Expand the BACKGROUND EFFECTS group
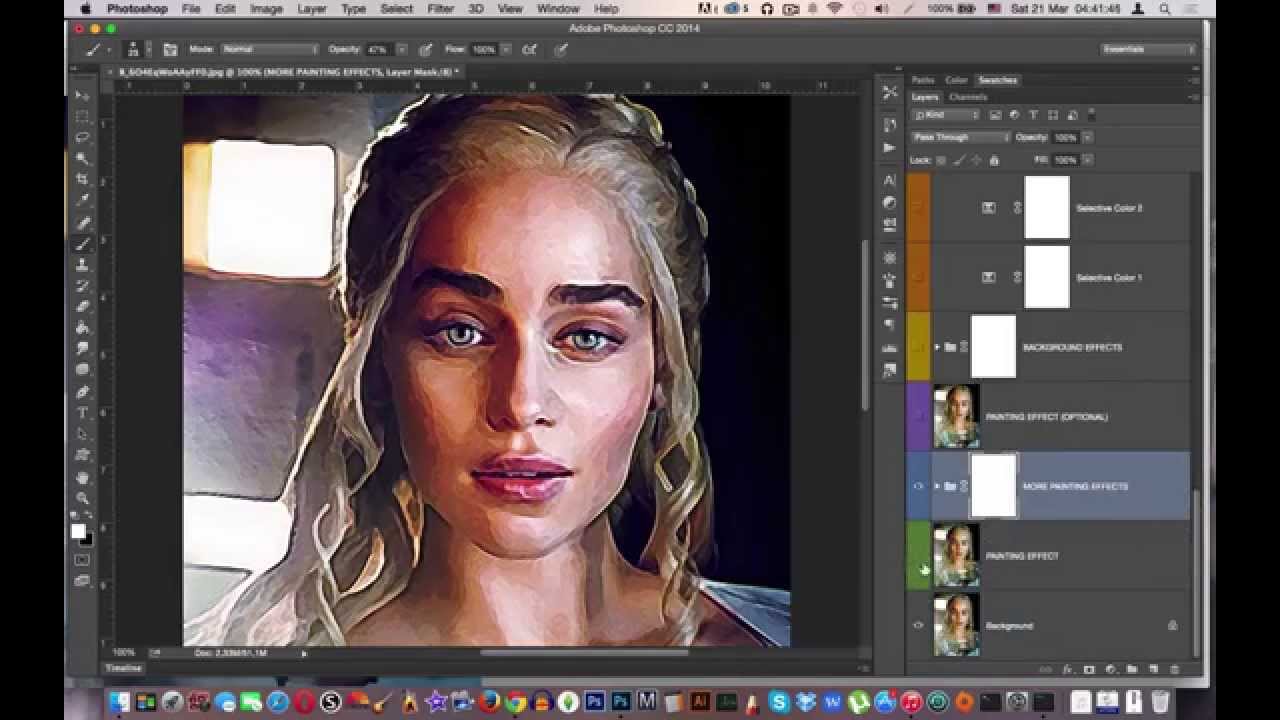 937,347
